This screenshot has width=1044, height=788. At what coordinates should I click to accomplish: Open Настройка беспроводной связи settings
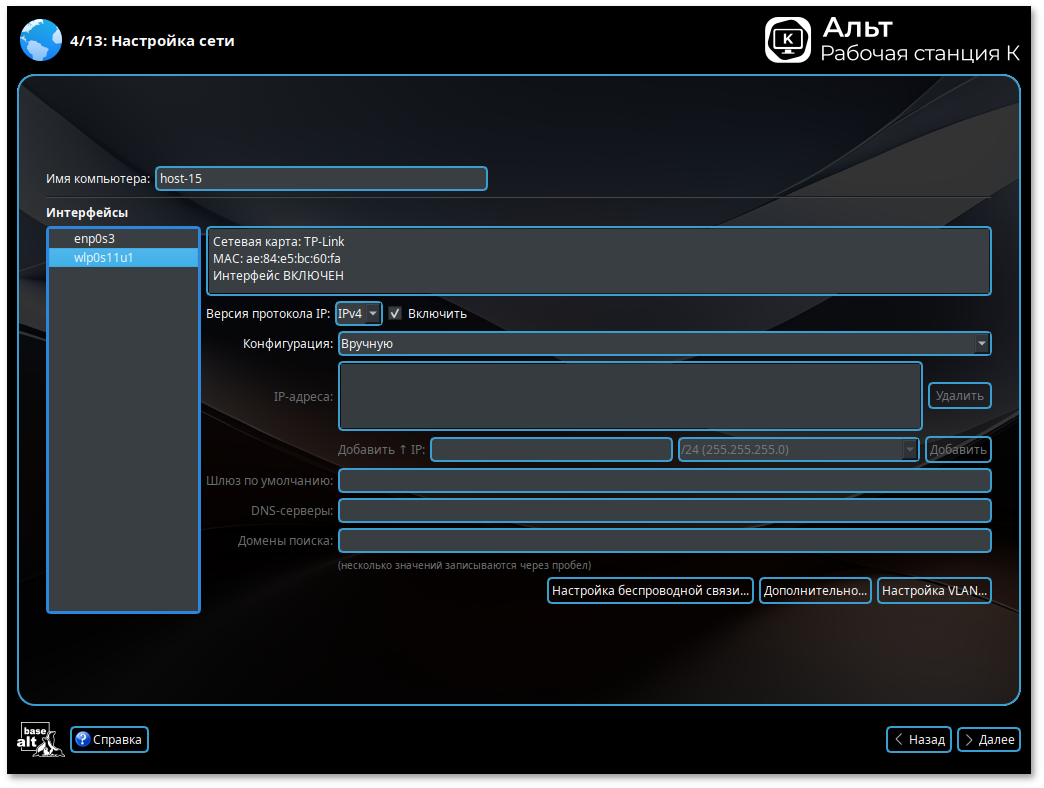(x=650, y=591)
